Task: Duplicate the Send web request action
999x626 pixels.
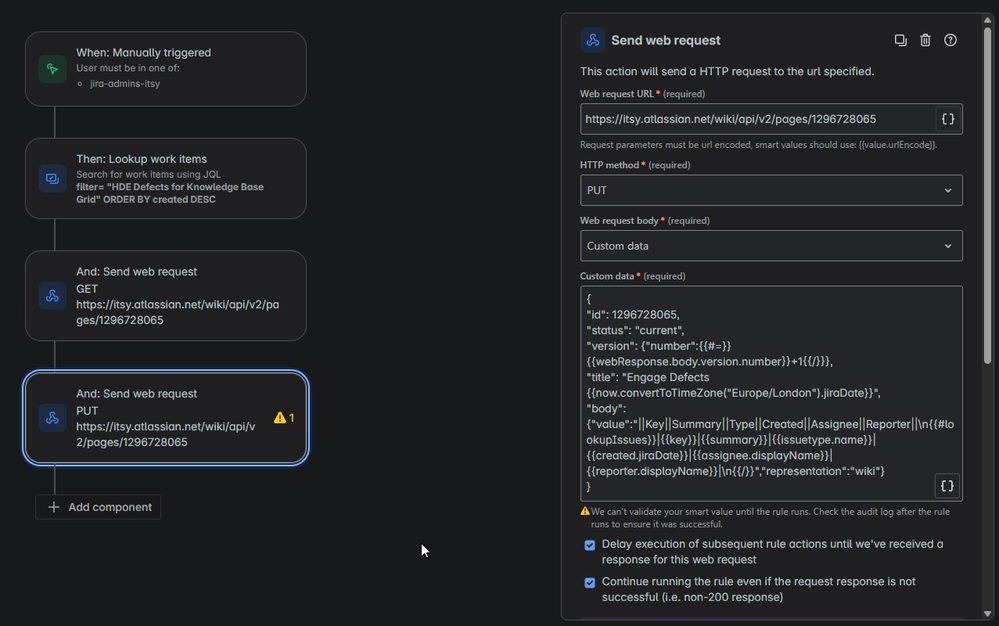Action: (900, 40)
